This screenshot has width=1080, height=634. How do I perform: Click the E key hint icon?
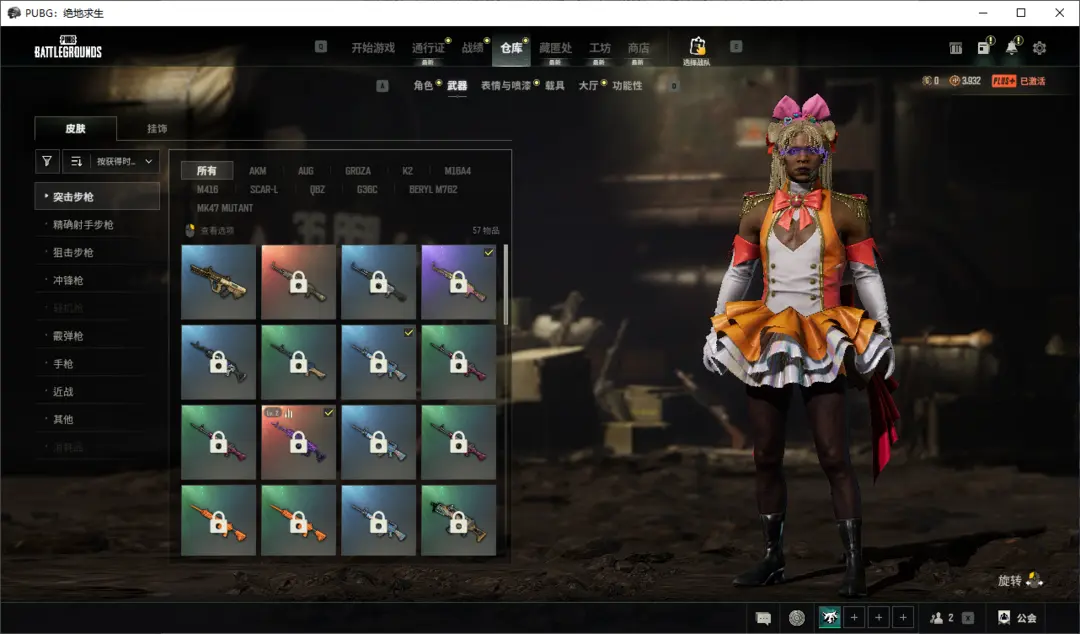pos(736,47)
